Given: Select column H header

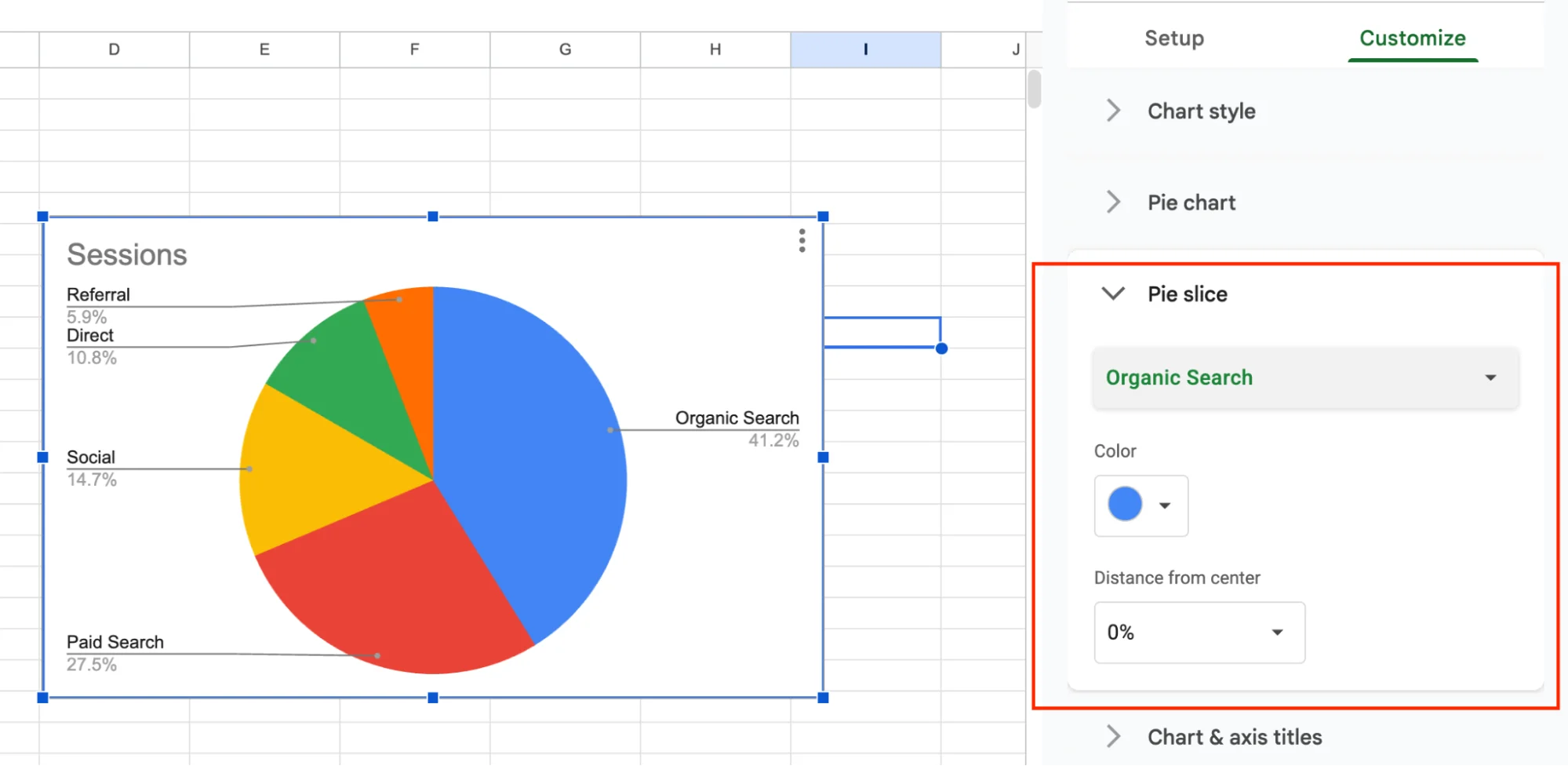Looking at the screenshot, I should coord(715,49).
